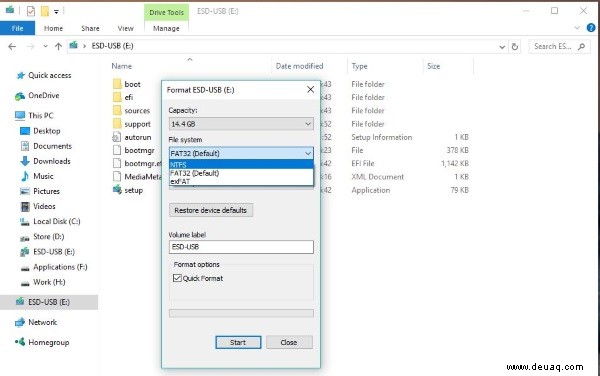Screen dimensions: 600x376
Task: Open Pictures in navigation pane
Action: (46, 191)
